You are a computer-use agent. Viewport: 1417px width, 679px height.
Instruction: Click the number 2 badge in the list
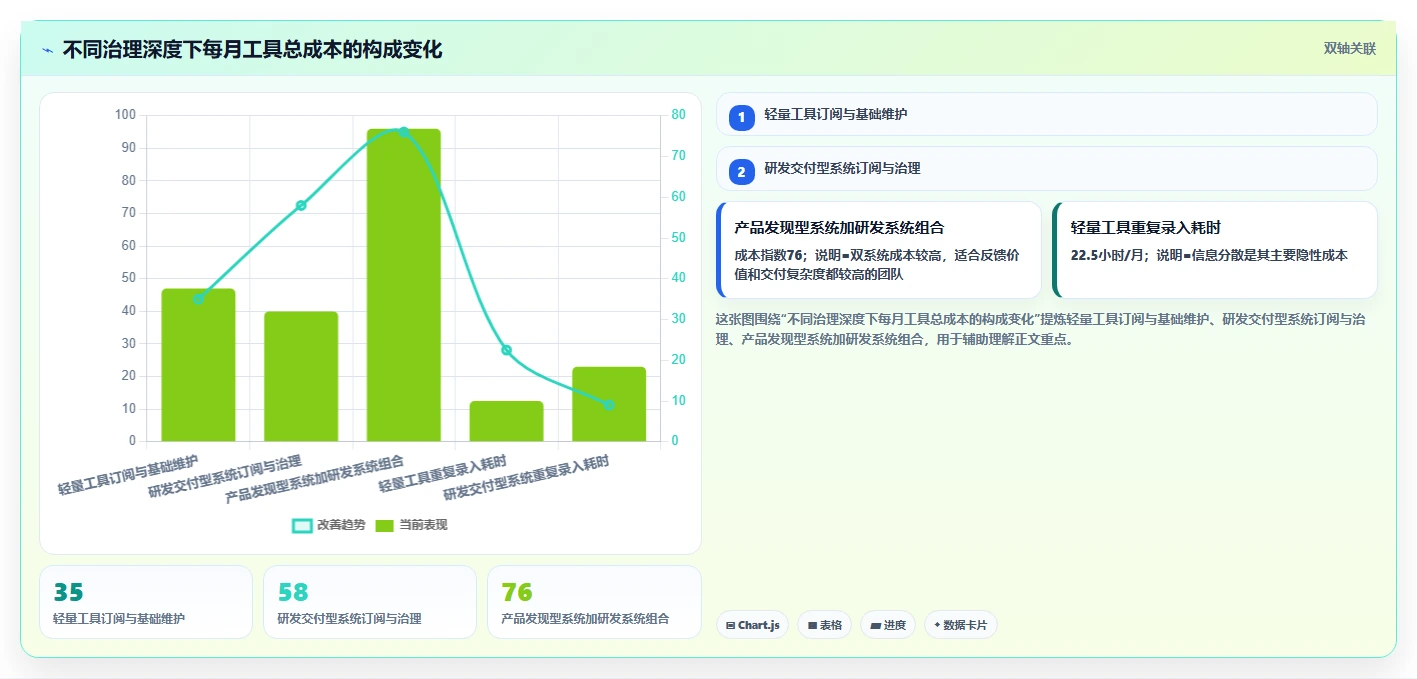tap(741, 172)
